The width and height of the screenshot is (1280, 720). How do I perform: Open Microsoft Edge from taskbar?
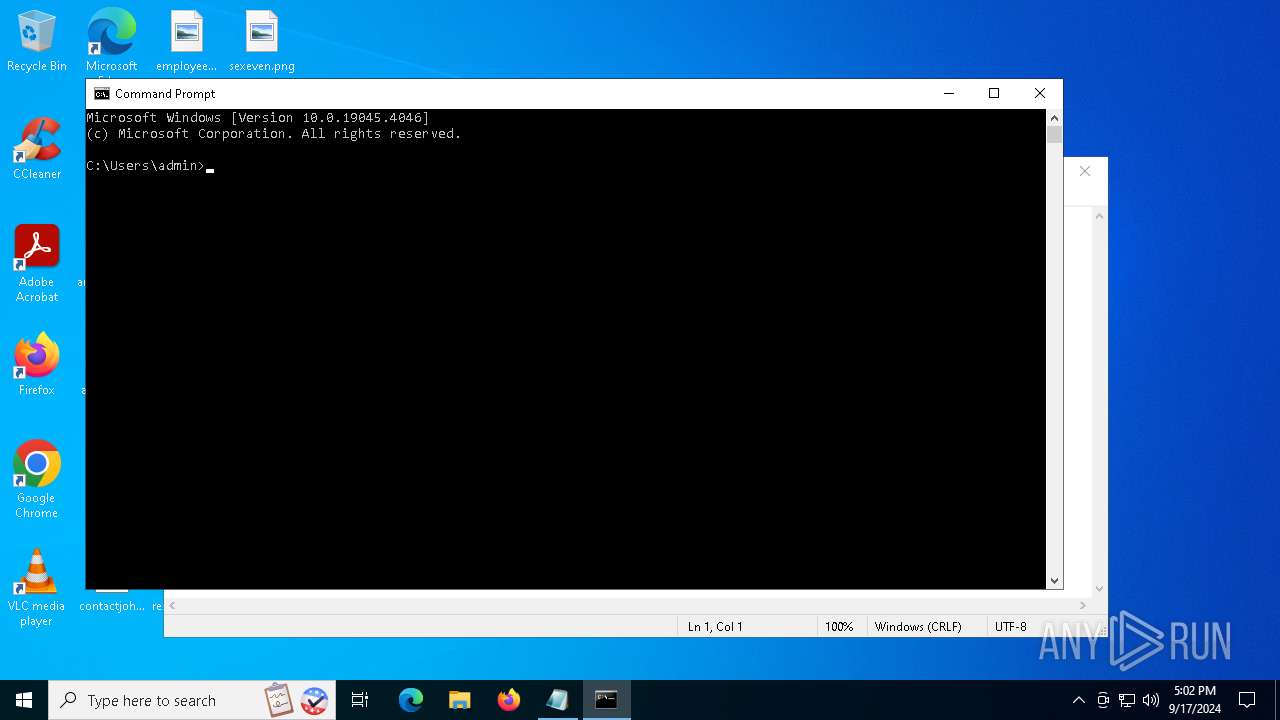411,700
